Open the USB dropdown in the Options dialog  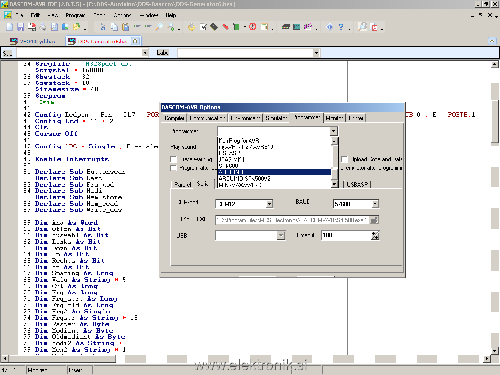click(x=281, y=236)
